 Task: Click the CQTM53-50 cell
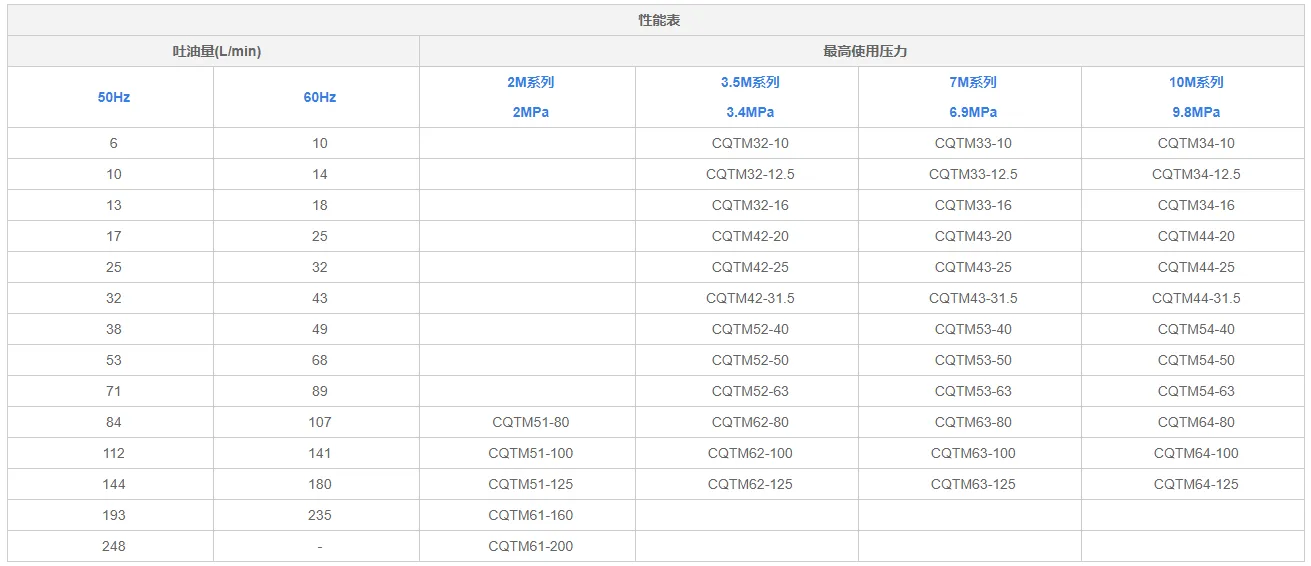click(973, 360)
